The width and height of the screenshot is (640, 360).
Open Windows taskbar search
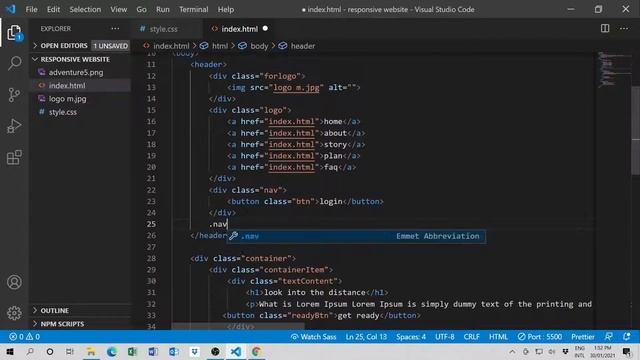click(30, 351)
